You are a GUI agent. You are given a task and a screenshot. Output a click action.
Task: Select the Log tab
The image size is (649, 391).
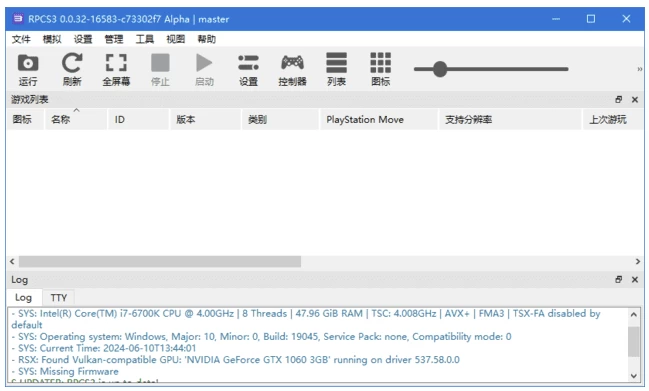point(24,297)
